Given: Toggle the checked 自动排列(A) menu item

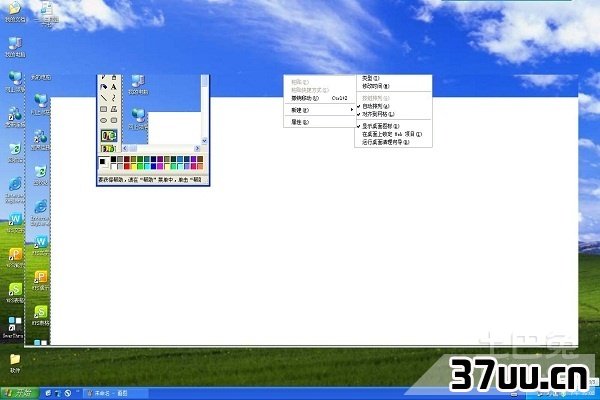Looking at the screenshot, I should [393, 106].
